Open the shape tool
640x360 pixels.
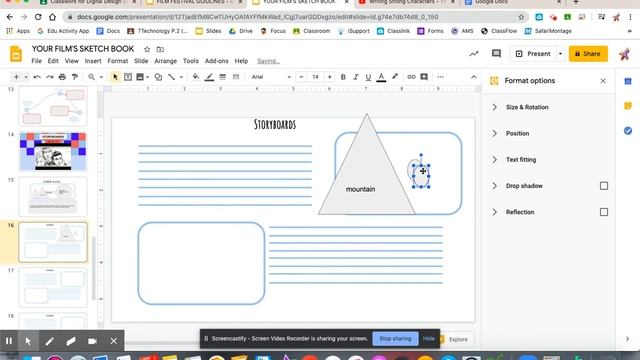158,77
